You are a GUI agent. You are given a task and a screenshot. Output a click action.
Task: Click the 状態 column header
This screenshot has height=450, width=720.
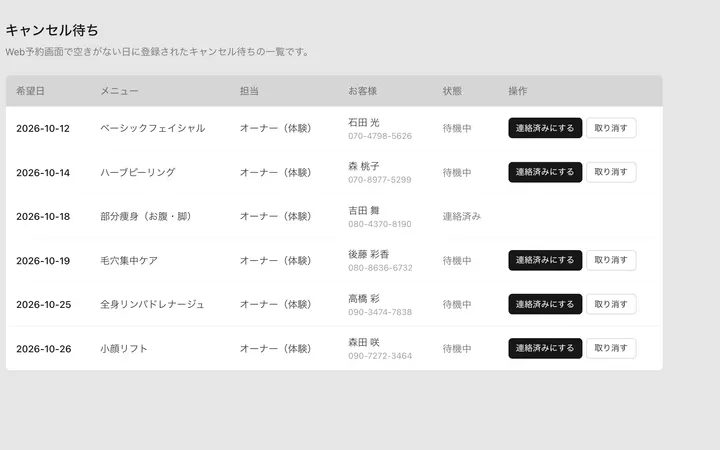452,91
